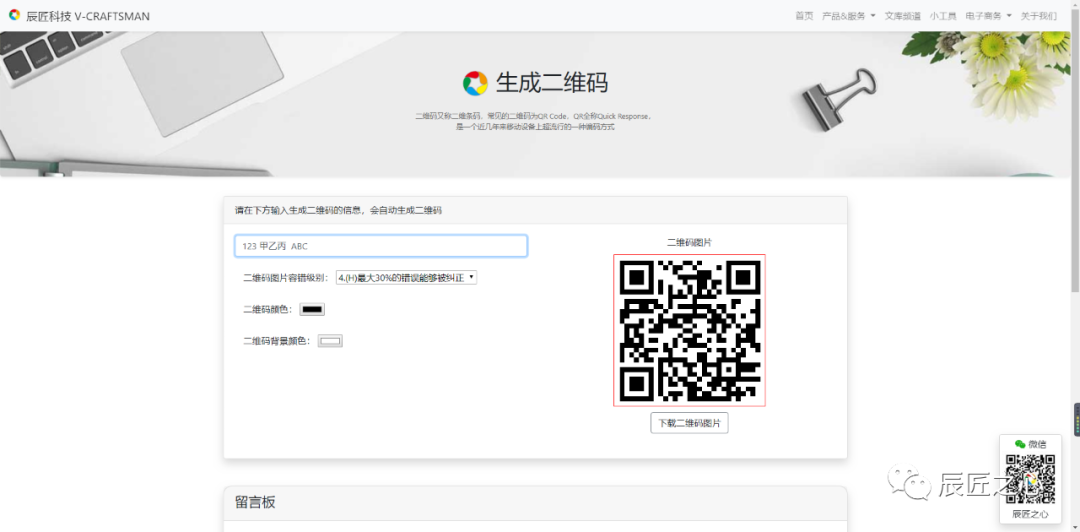Click the green WeChat icon in floating card

(x=1020, y=444)
